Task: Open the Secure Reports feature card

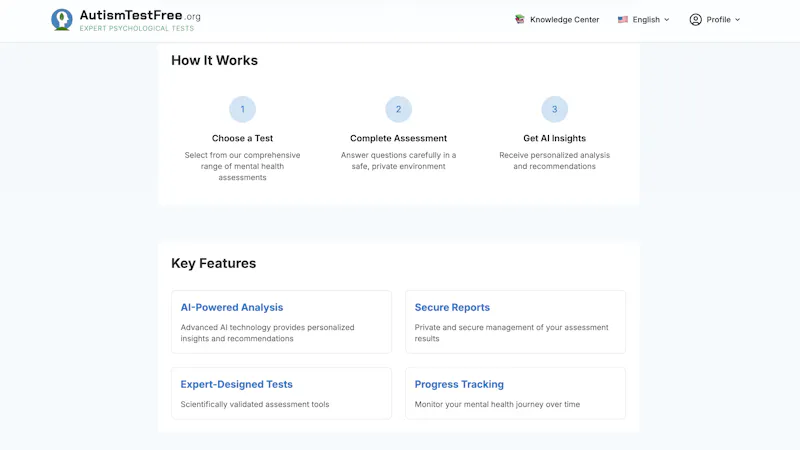Action: (x=515, y=322)
